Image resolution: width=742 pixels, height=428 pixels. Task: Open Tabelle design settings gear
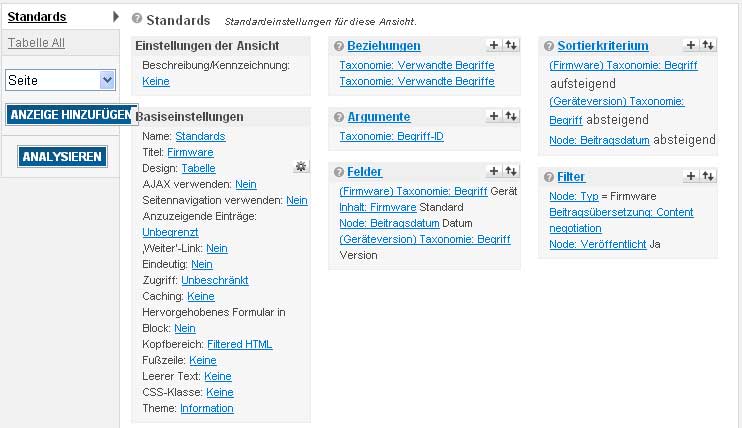tap(301, 167)
